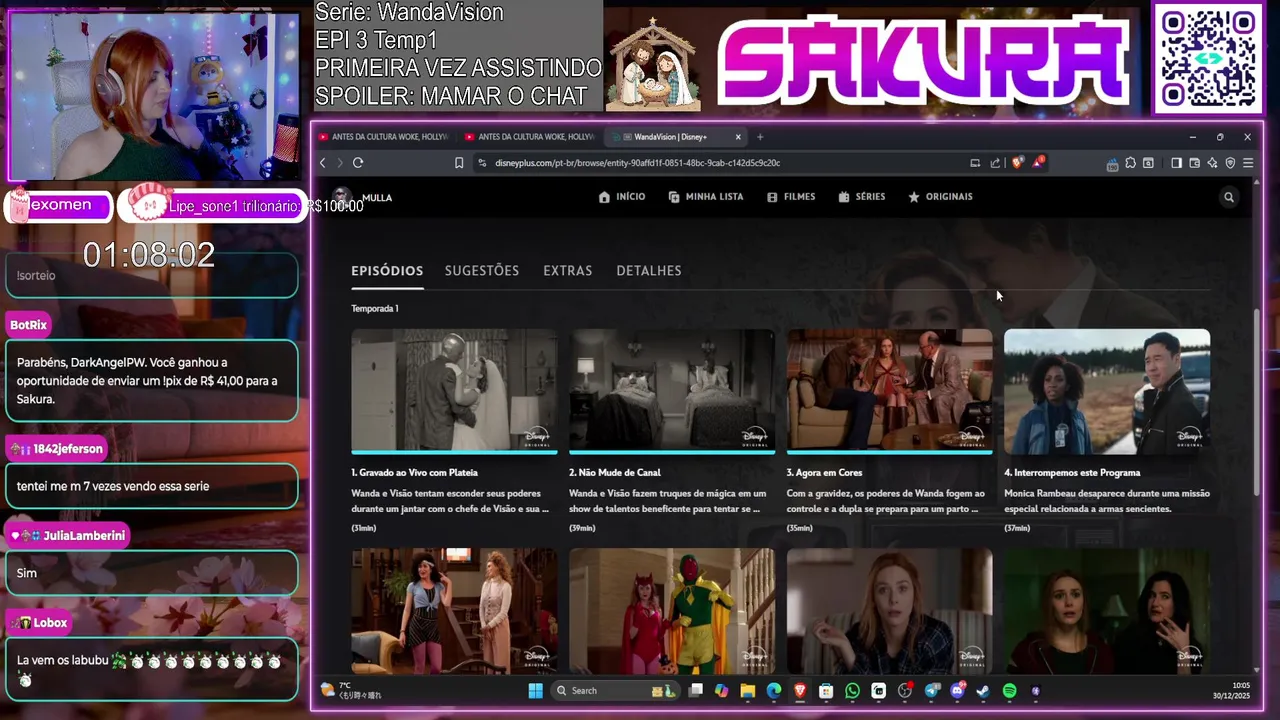Viewport: 1280px width, 720px height.
Task: Open a new browser tab
Action: [x=760, y=137]
